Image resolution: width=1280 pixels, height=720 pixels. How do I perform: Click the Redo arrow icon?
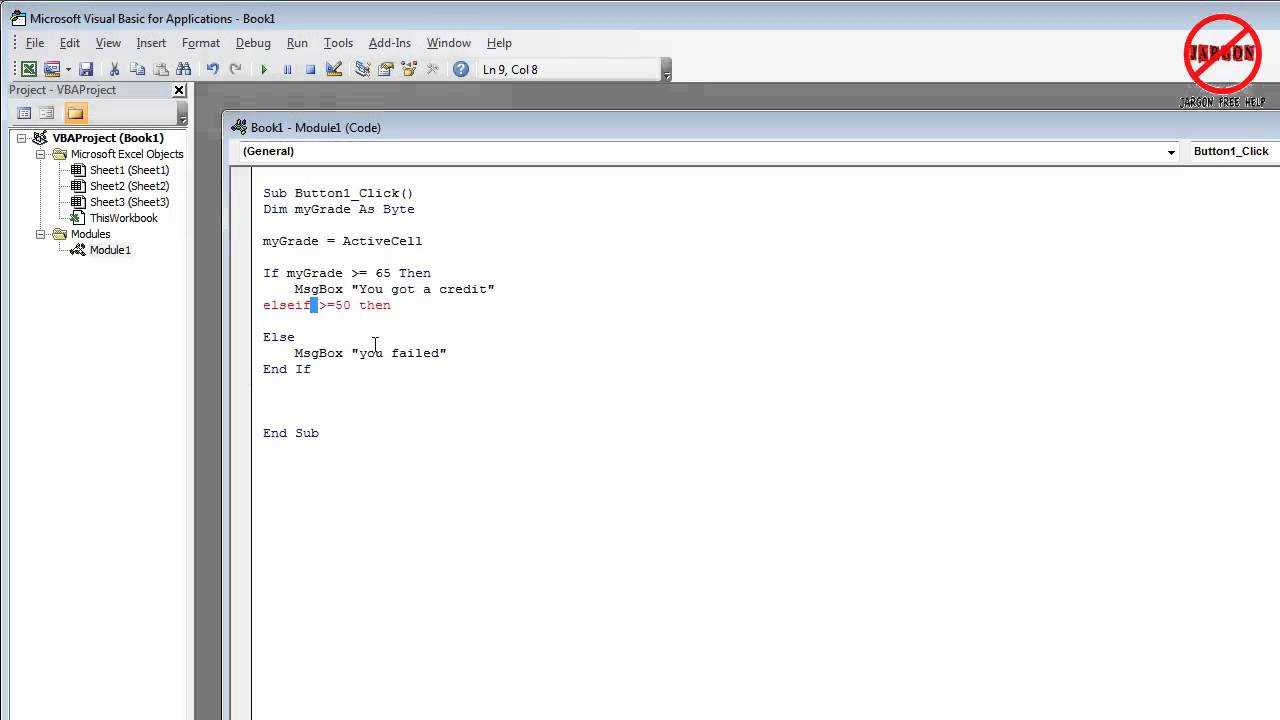236,69
